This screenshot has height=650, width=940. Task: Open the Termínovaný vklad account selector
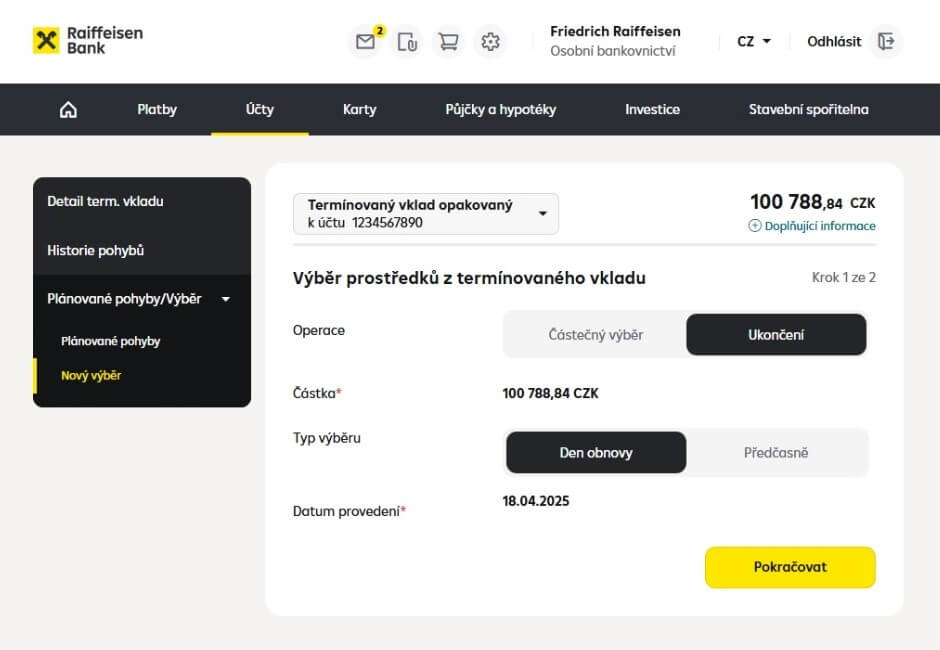pos(426,213)
